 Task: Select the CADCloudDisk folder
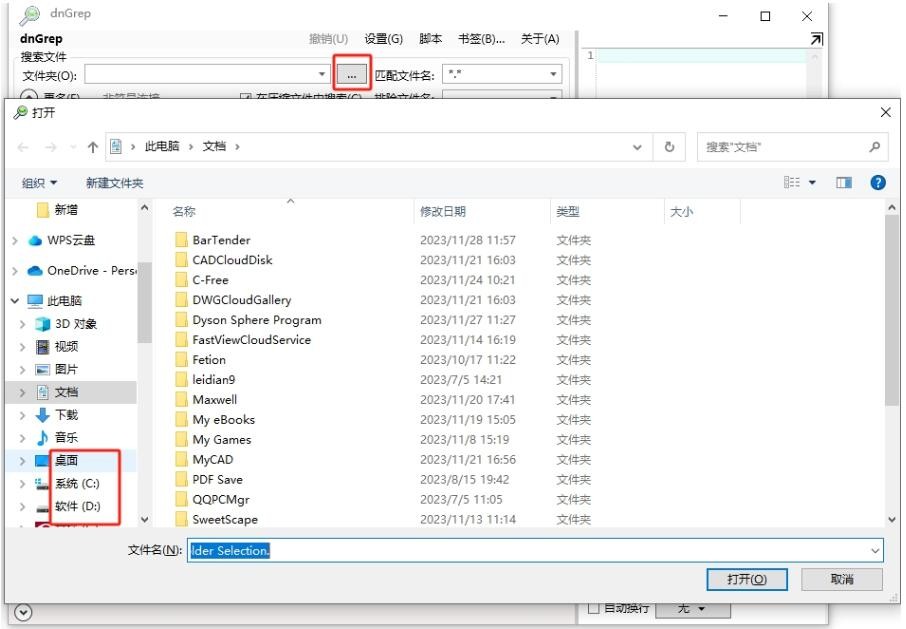point(232,260)
